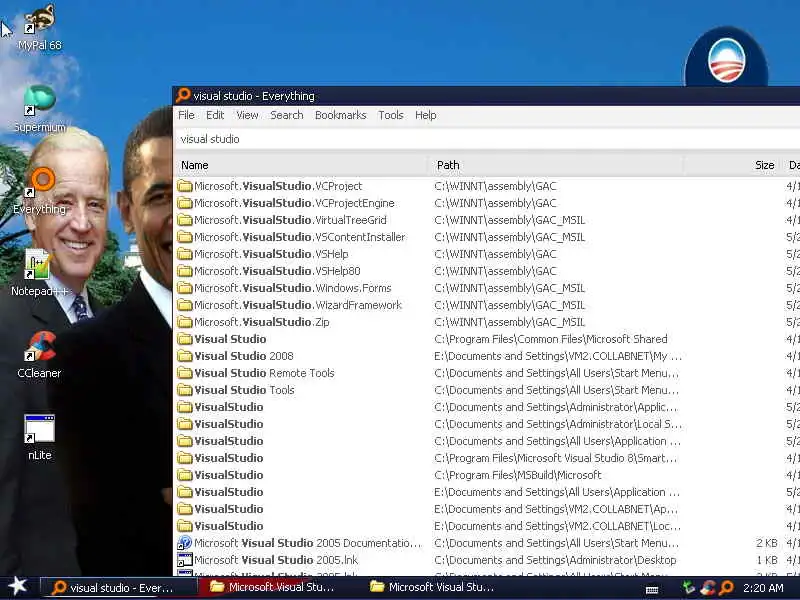Sort results by the Size column header

(732, 165)
